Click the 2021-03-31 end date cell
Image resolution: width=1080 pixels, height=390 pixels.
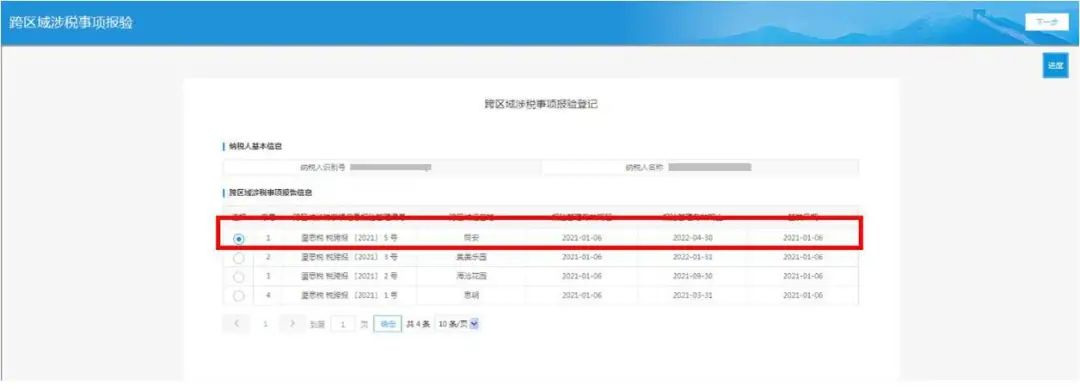click(691, 296)
